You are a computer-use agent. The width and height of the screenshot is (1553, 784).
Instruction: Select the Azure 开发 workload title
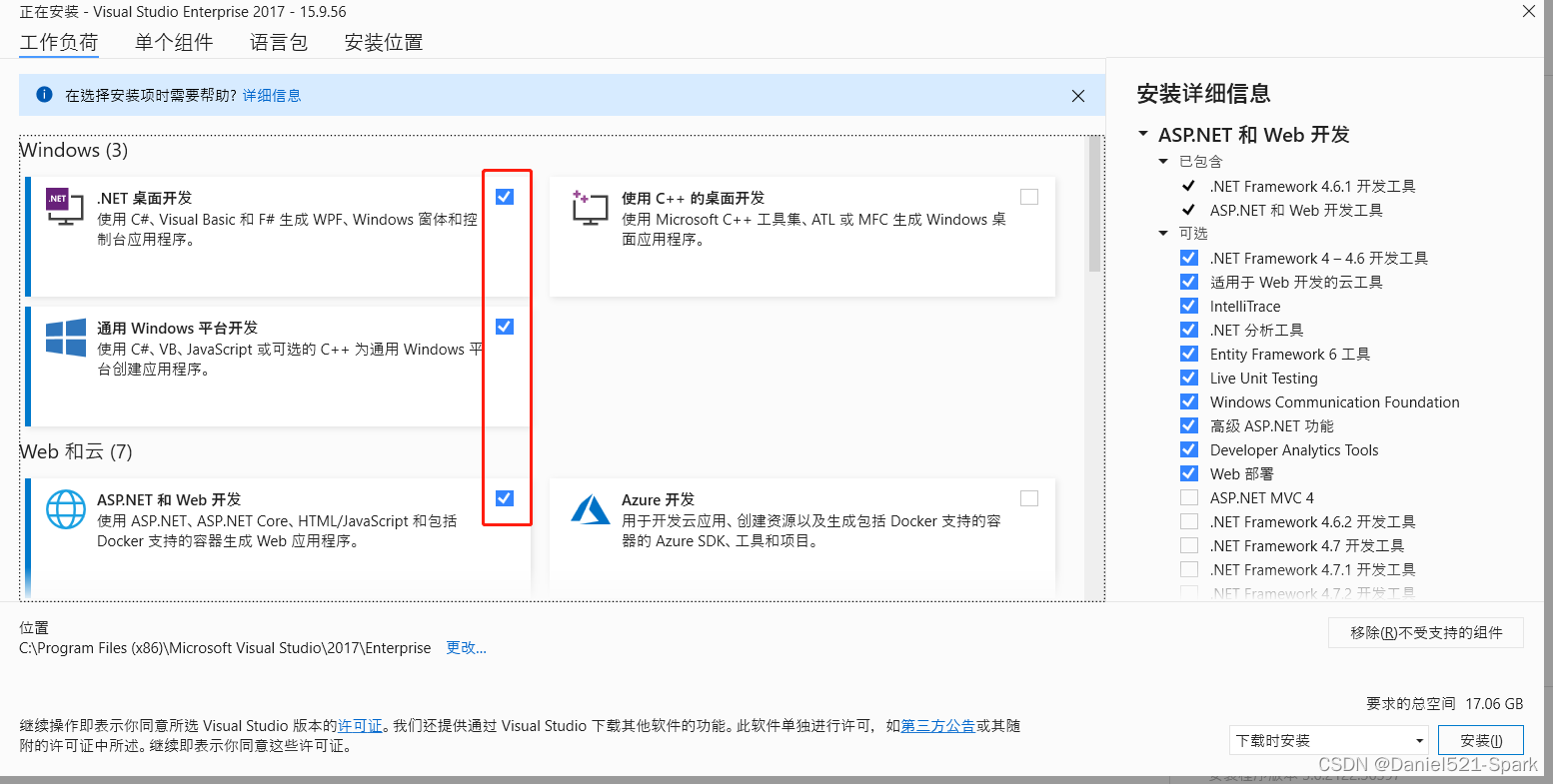coord(658,499)
